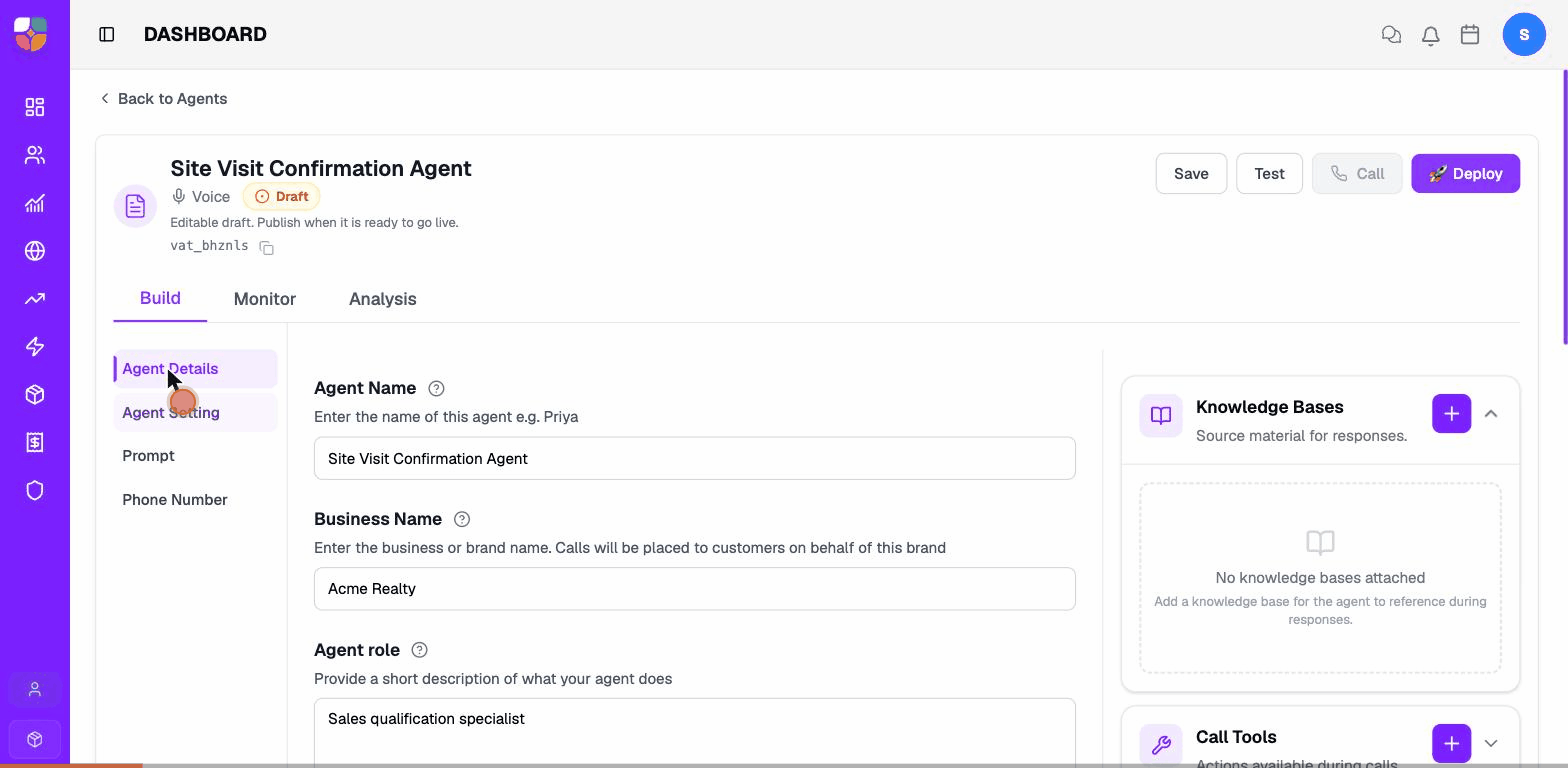This screenshot has height=768, width=1568.
Task: Click the Agent role text area
Action: 695,733
